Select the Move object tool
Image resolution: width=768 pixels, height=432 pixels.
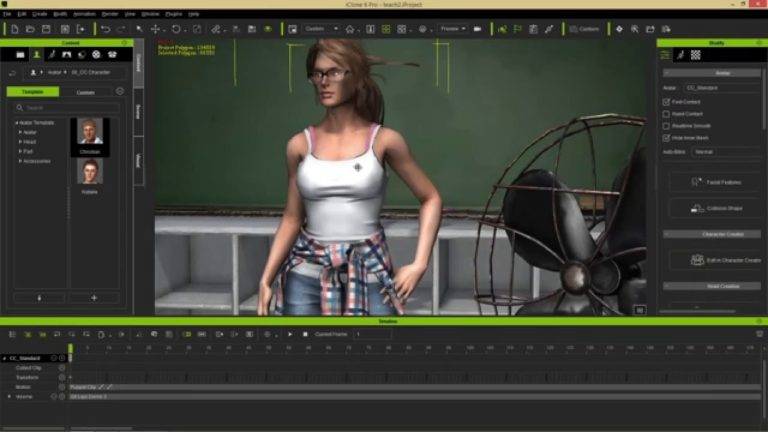(x=155, y=29)
